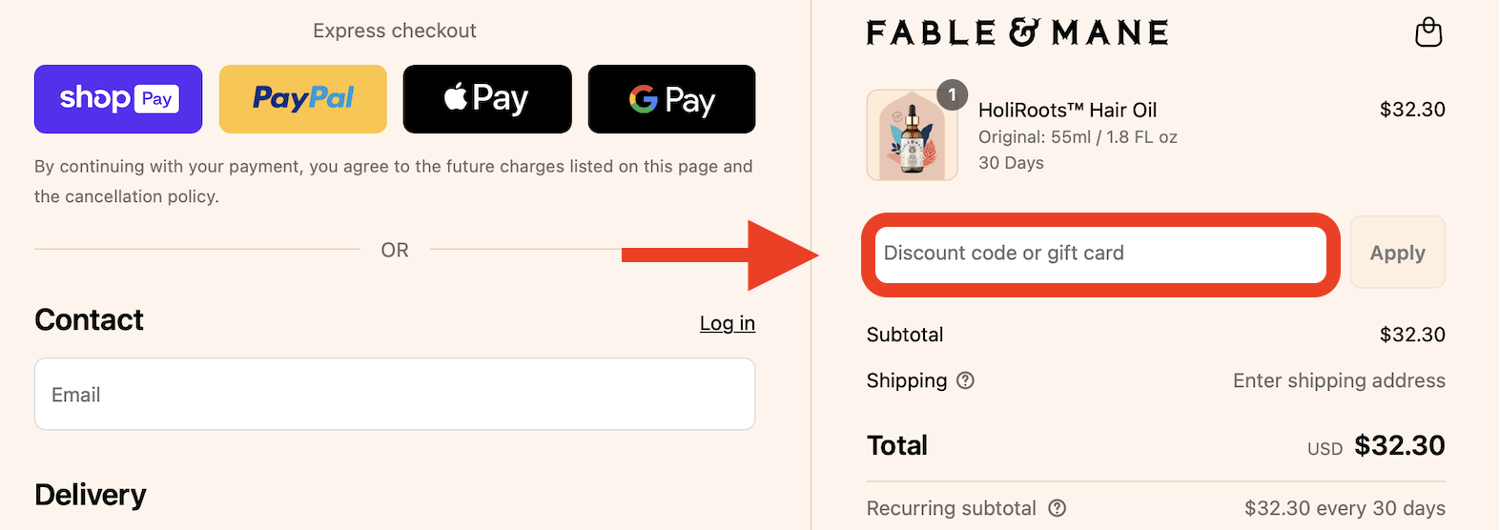Open the HoliRoots Hair Oil thumbnail
This screenshot has width=1500, height=530.
(x=911, y=136)
